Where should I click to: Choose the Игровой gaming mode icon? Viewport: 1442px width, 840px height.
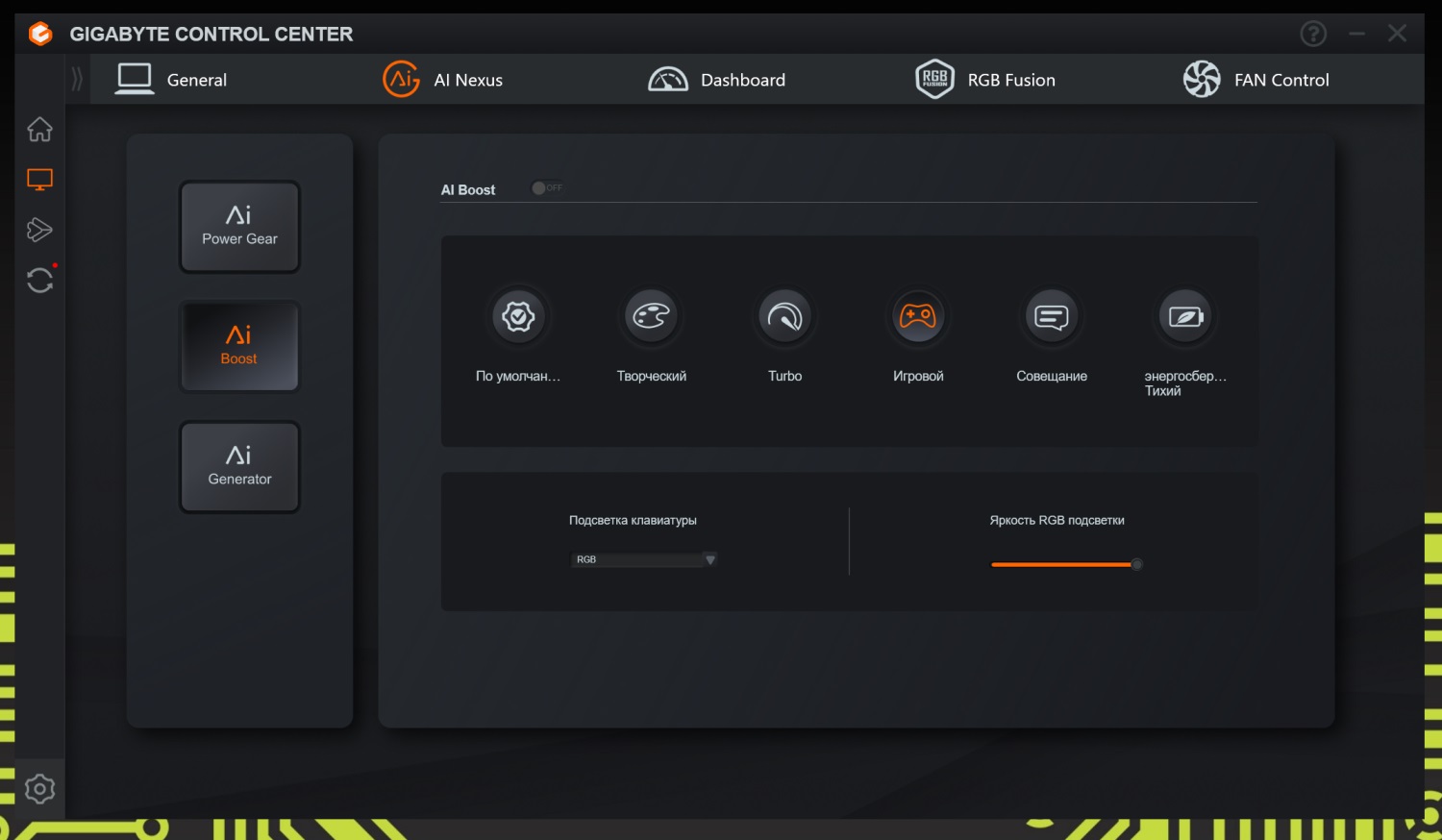[x=918, y=316]
